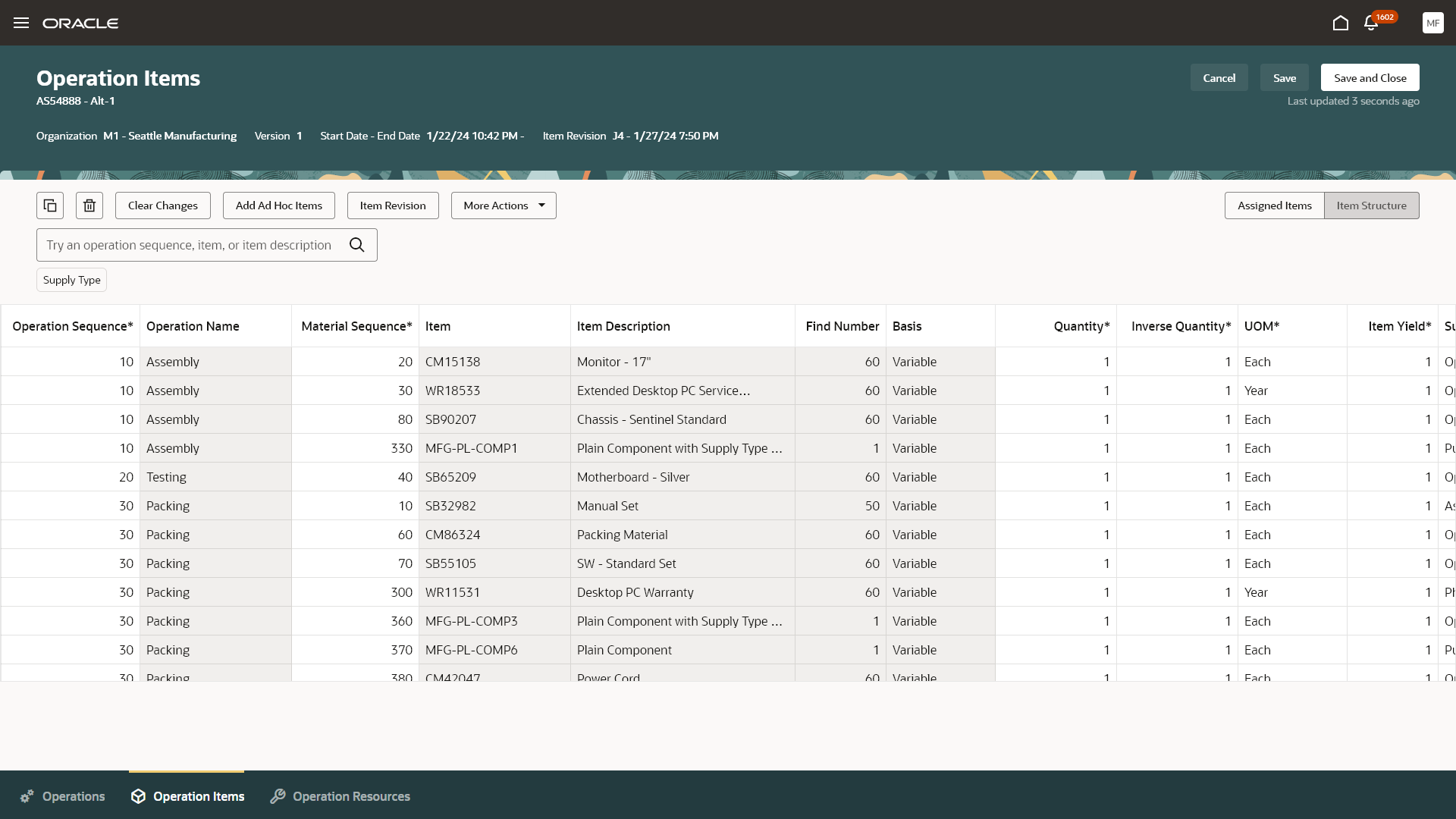Go to the Home icon
Image resolution: width=1456 pixels, height=819 pixels.
pyautogui.click(x=1340, y=23)
